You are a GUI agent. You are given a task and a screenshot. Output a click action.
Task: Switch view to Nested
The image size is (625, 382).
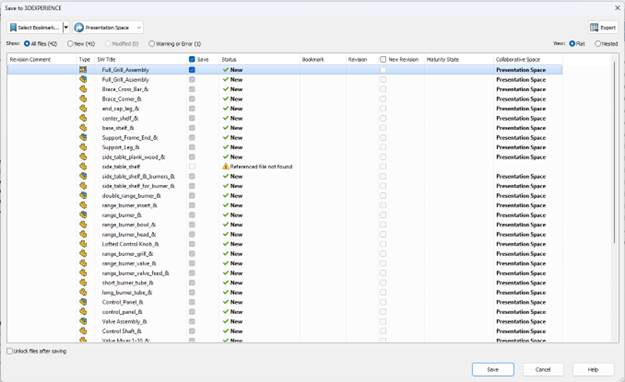point(598,43)
